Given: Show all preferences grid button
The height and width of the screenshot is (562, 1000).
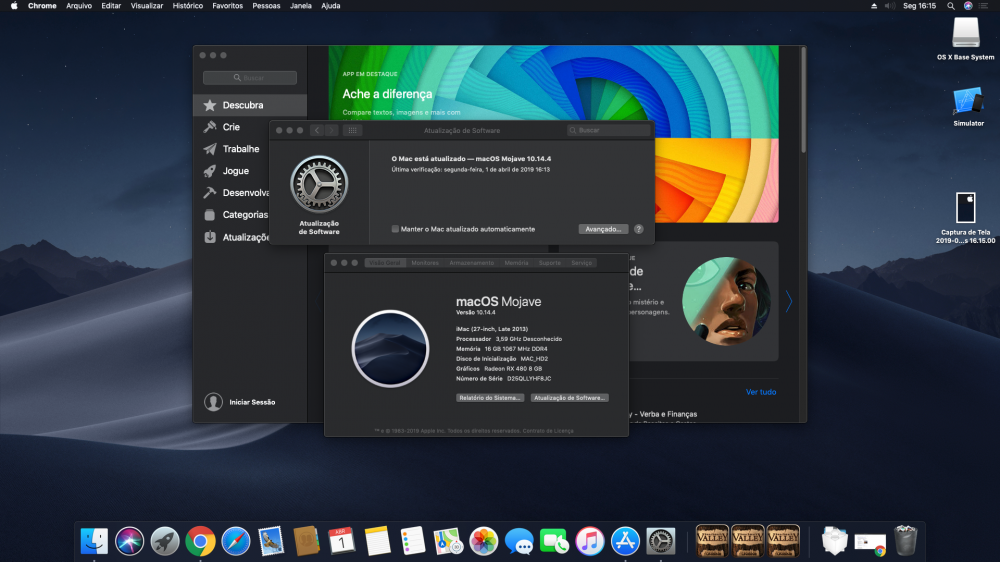Looking at the screenshot, I should pyautogui.click(x=352, y=130).
